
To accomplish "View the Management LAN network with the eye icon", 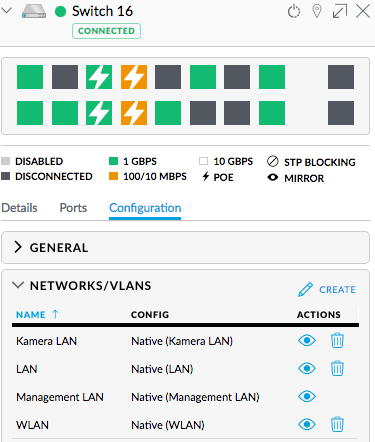I will [x=307, y=396].
